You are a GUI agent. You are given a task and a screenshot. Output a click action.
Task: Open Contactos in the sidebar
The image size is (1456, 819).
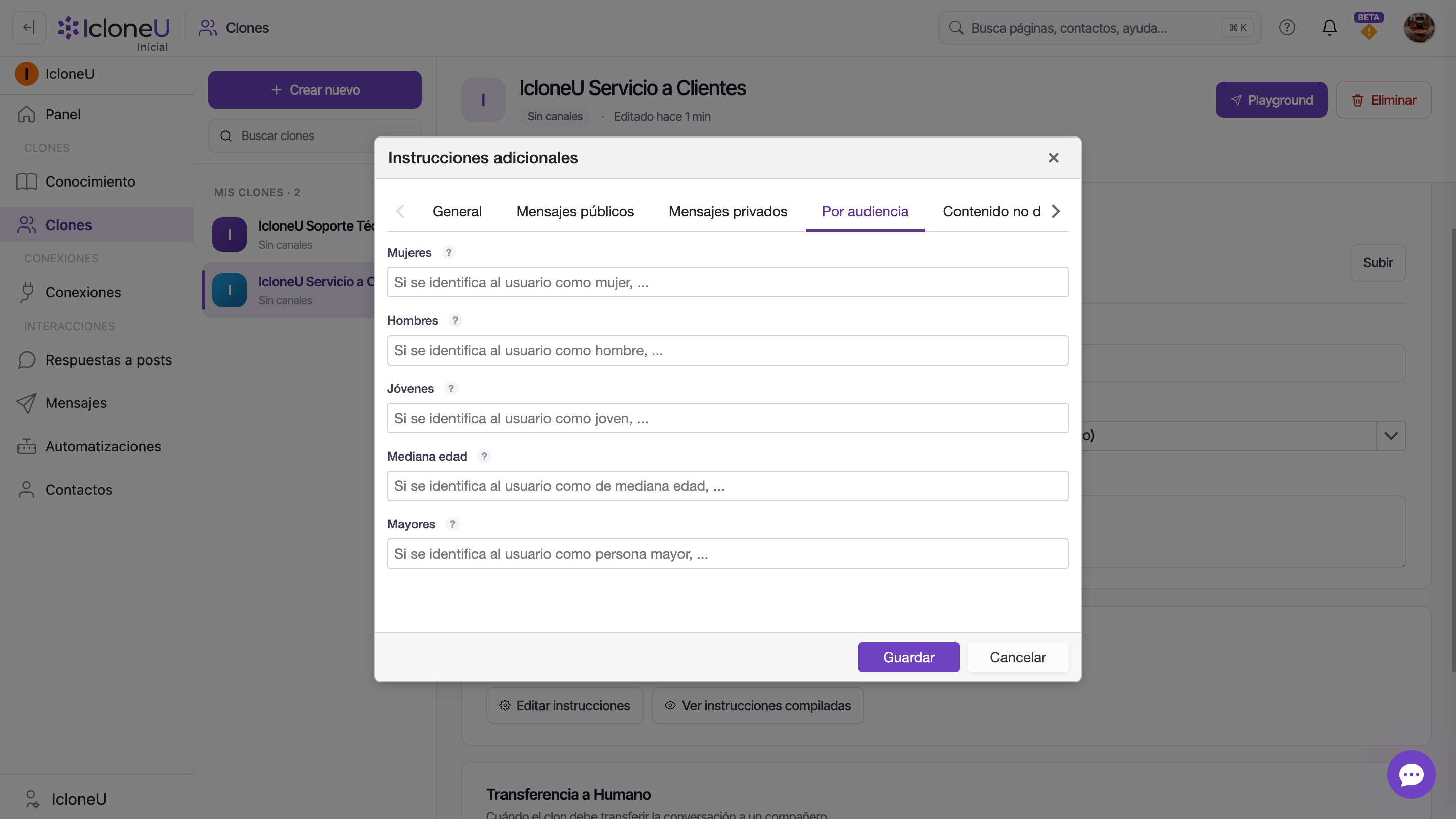tap(97, 489)
